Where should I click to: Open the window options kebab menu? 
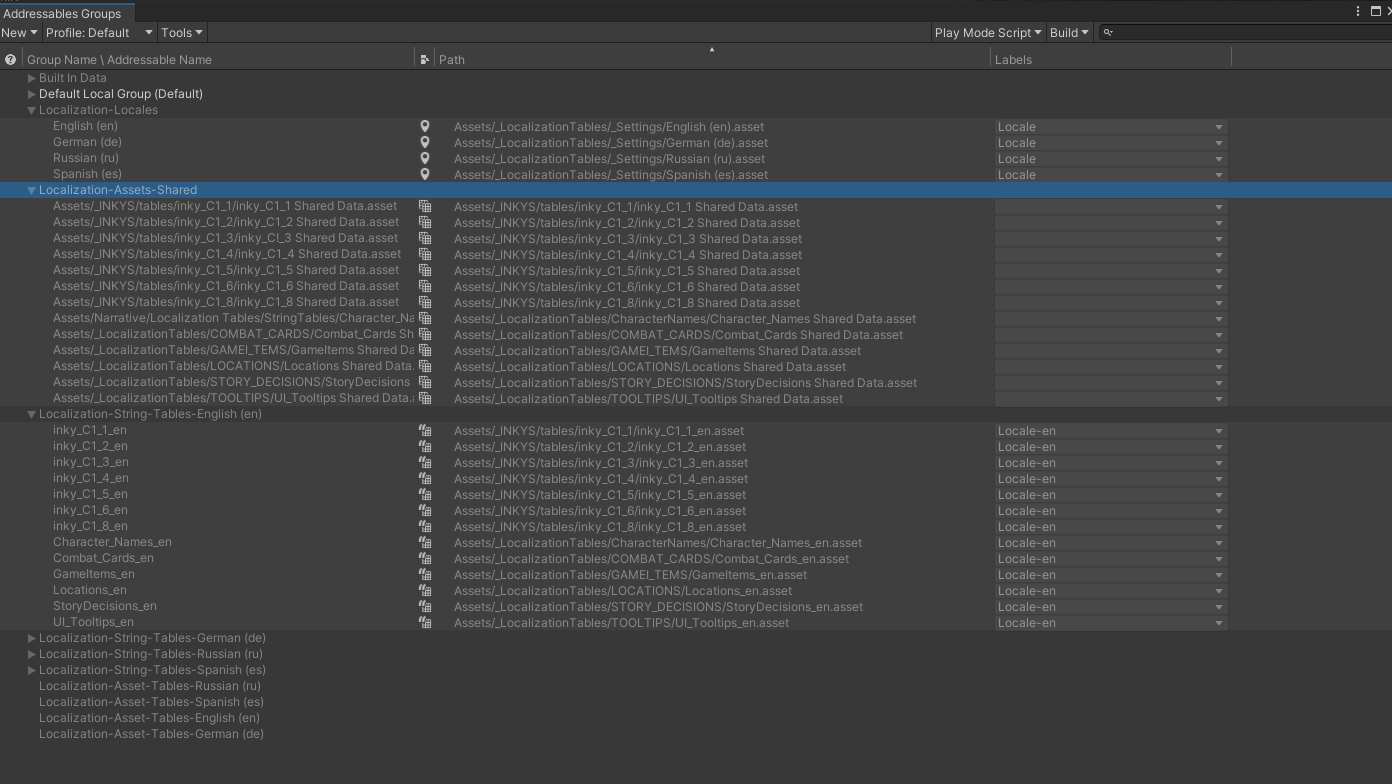(x=1357, y=10)
